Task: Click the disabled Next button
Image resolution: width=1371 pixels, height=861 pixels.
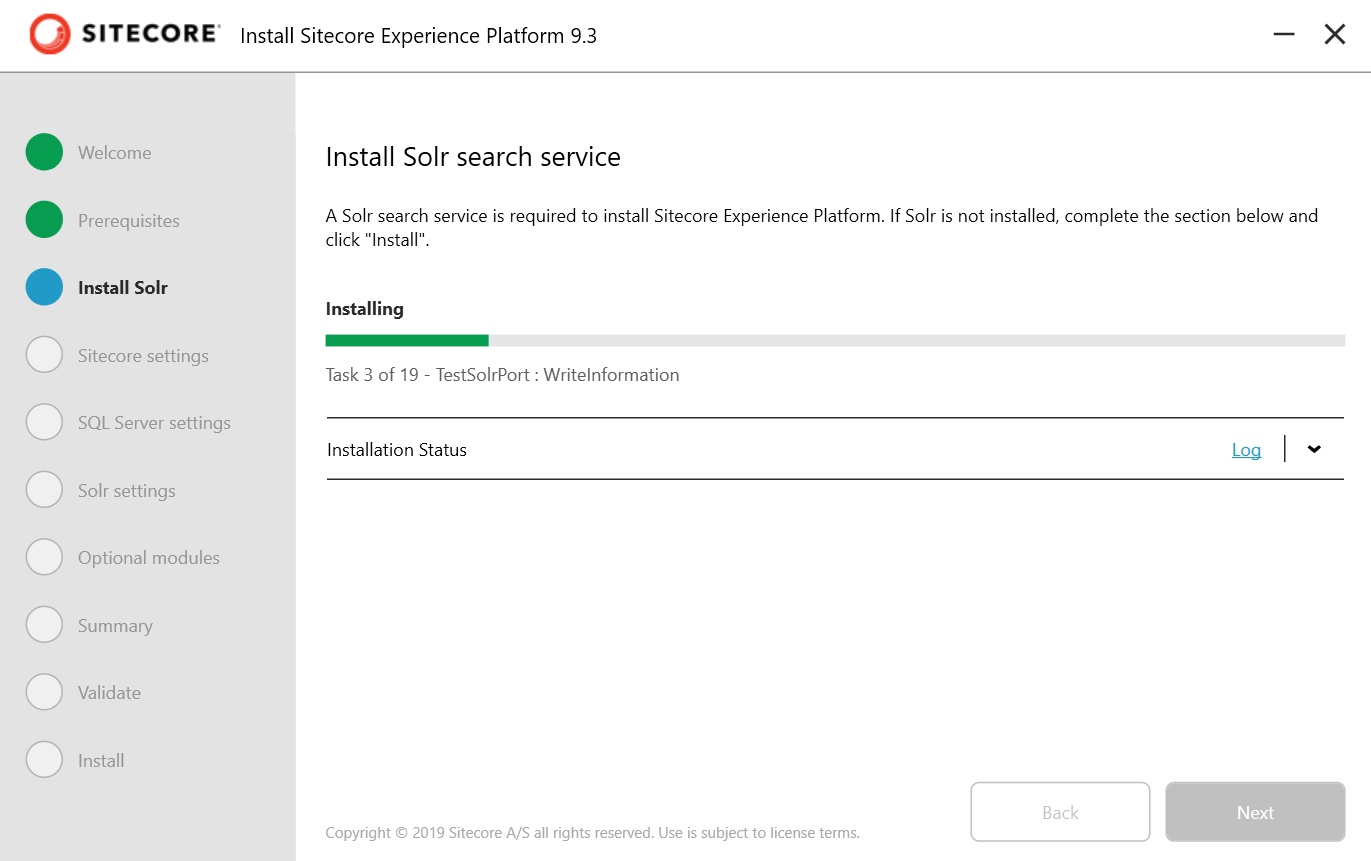Action: 1254,812
